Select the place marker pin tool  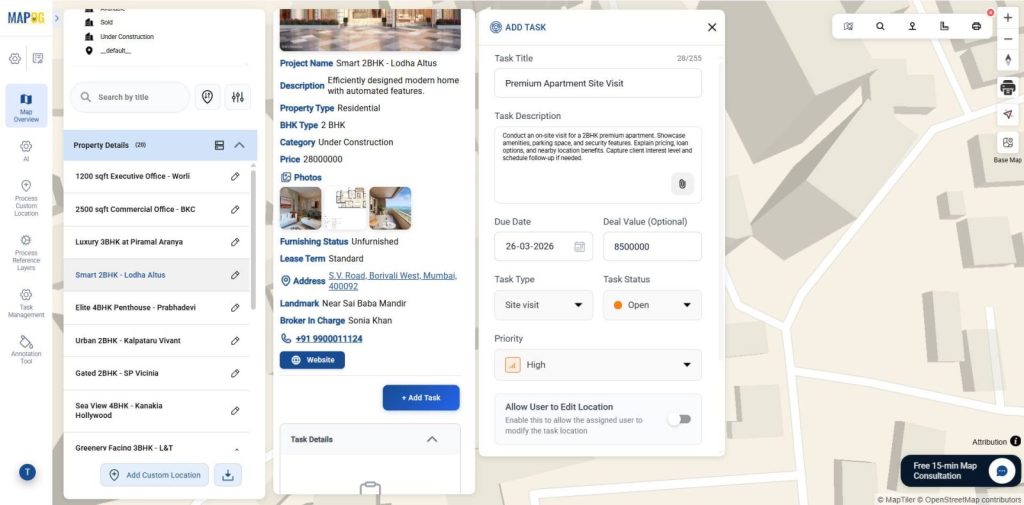click(x=912, y=26)
